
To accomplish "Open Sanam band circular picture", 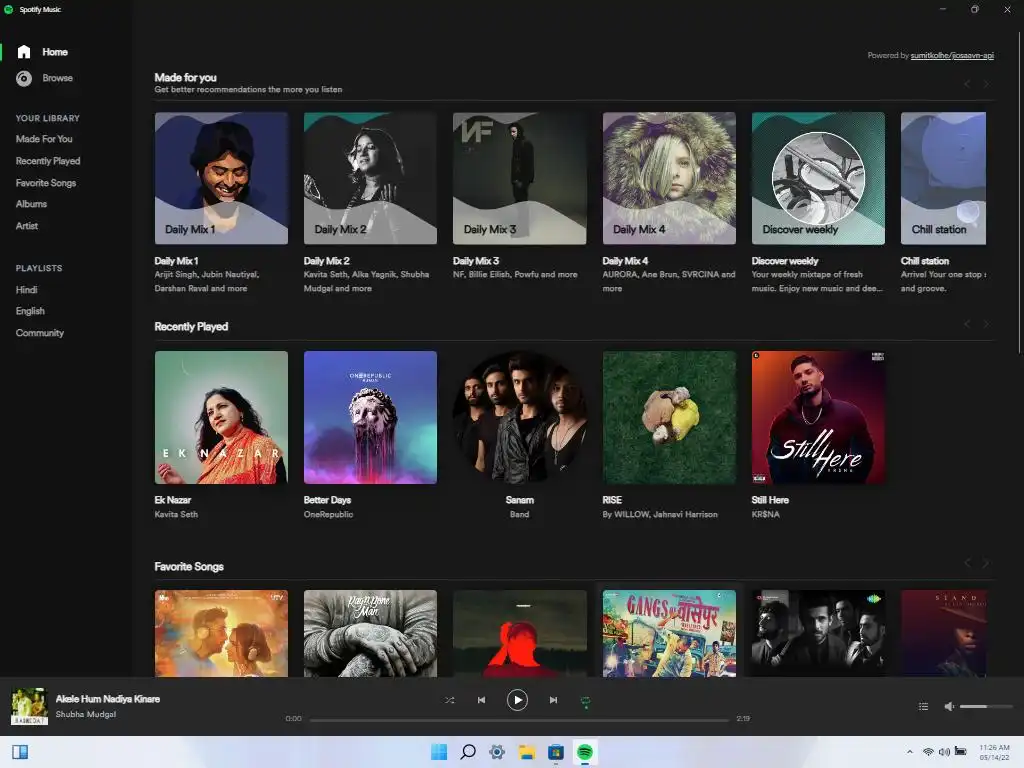I will [520, 417].
